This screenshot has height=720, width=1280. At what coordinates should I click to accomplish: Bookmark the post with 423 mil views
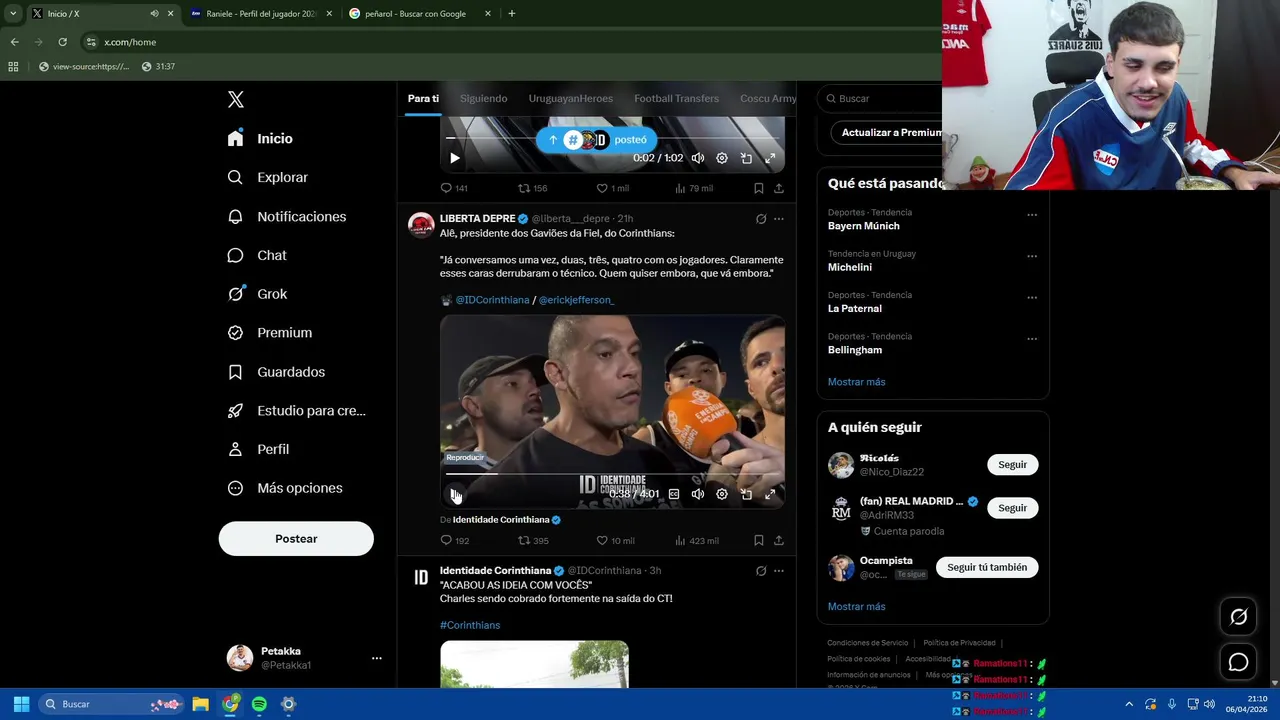[x=759, y=541]
